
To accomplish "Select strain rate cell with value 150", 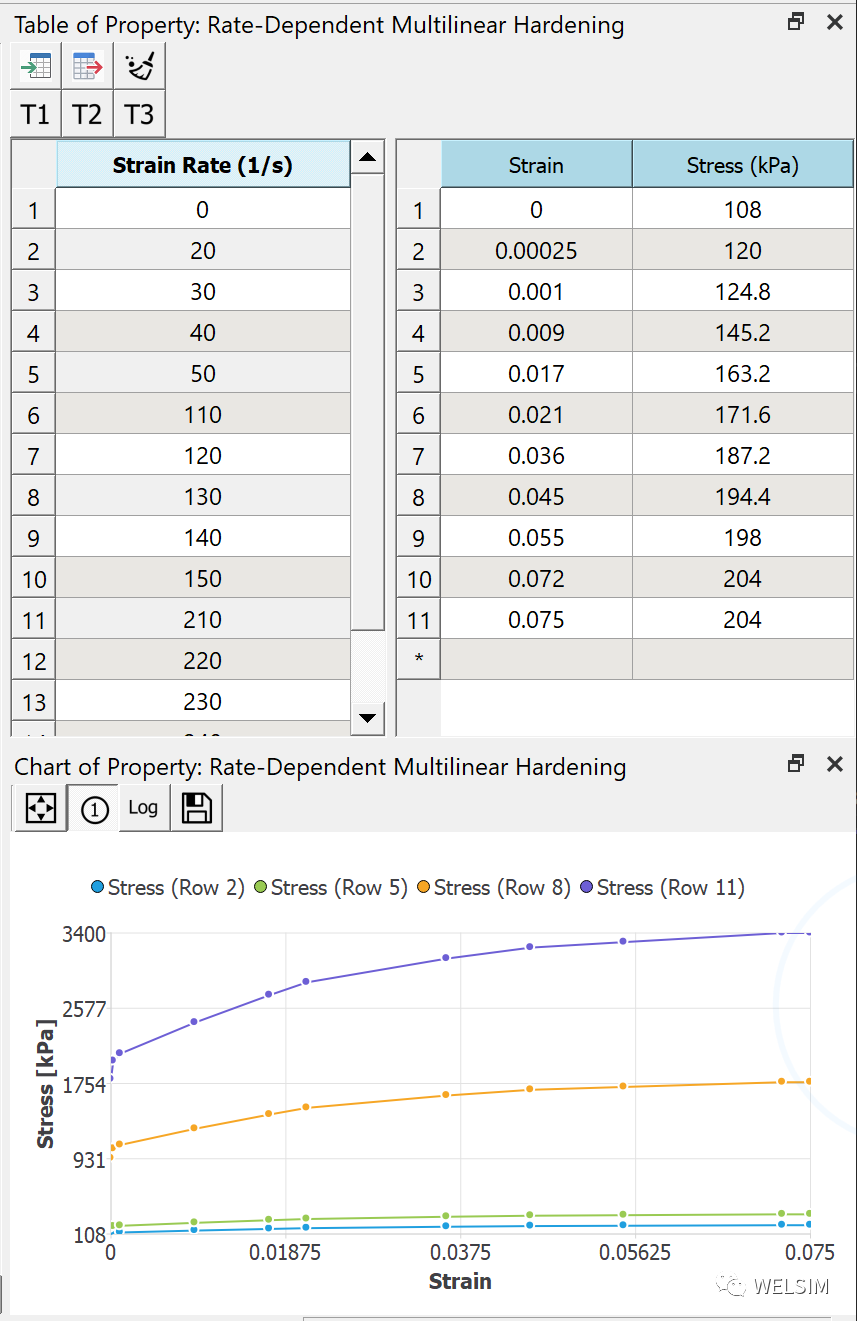I will [x=203, y=579].
